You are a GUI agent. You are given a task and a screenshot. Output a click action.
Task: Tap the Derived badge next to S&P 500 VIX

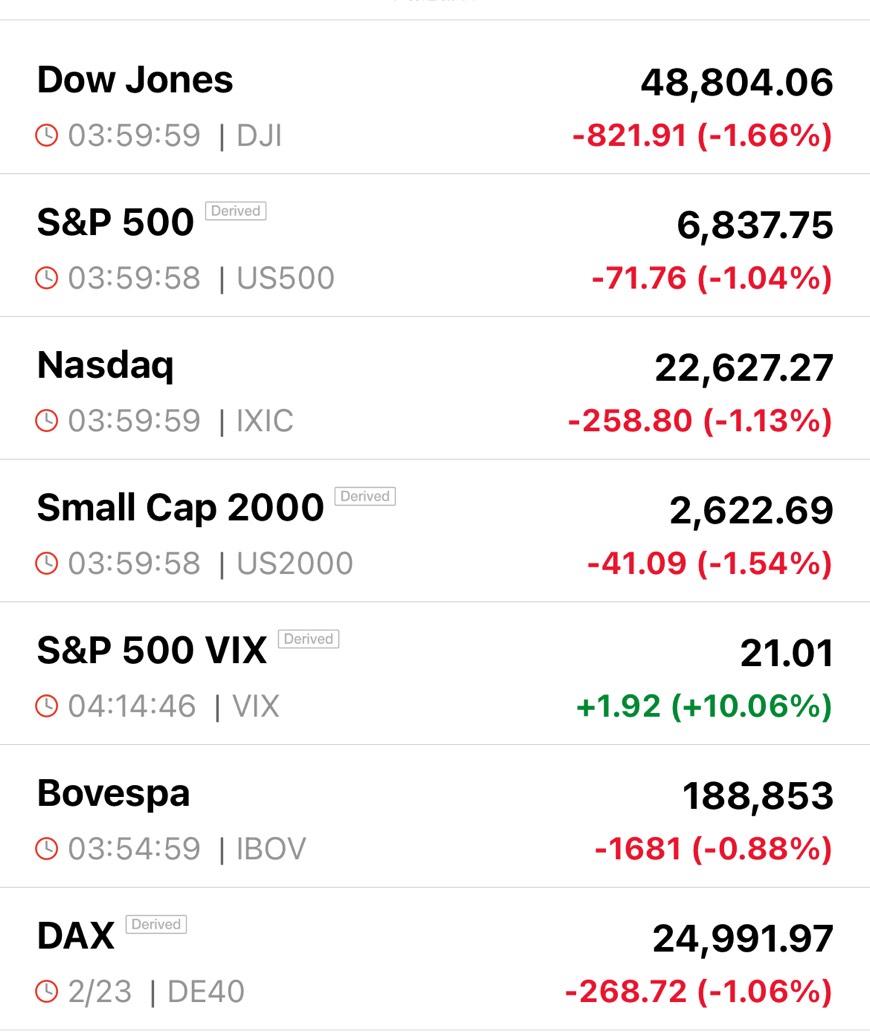(x=308, y=639)
